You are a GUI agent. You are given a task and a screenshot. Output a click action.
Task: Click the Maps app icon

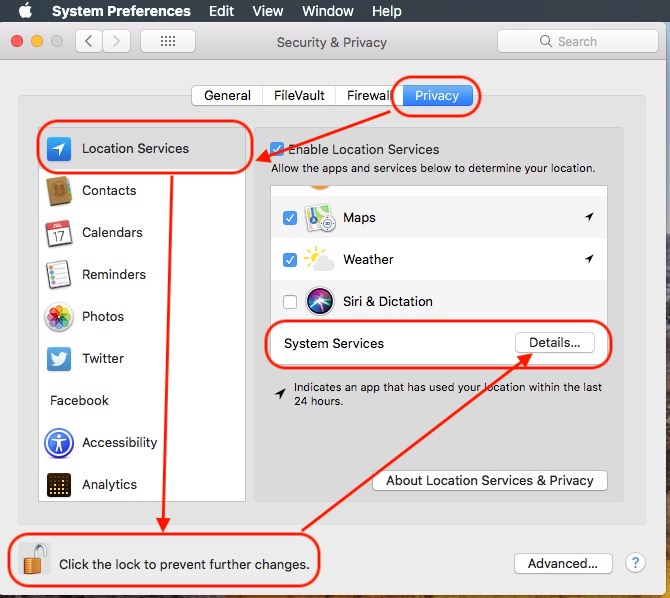click(320, 218)
